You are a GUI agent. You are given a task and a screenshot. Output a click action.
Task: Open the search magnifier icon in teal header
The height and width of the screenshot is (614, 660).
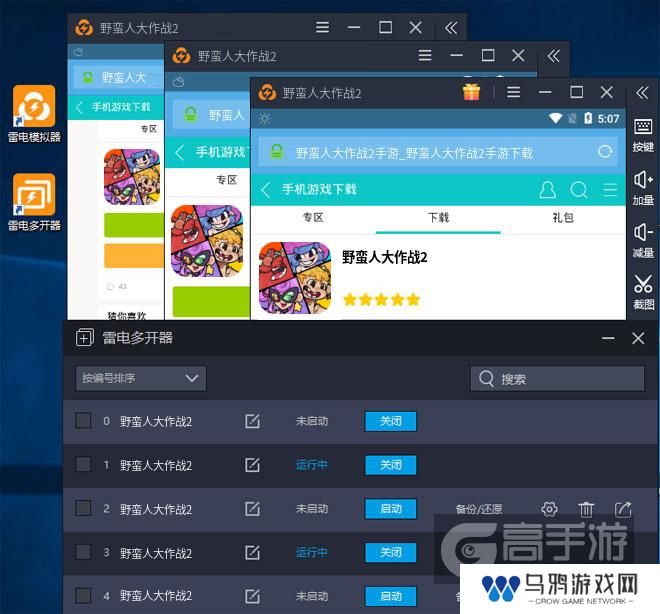click(579, 190)
